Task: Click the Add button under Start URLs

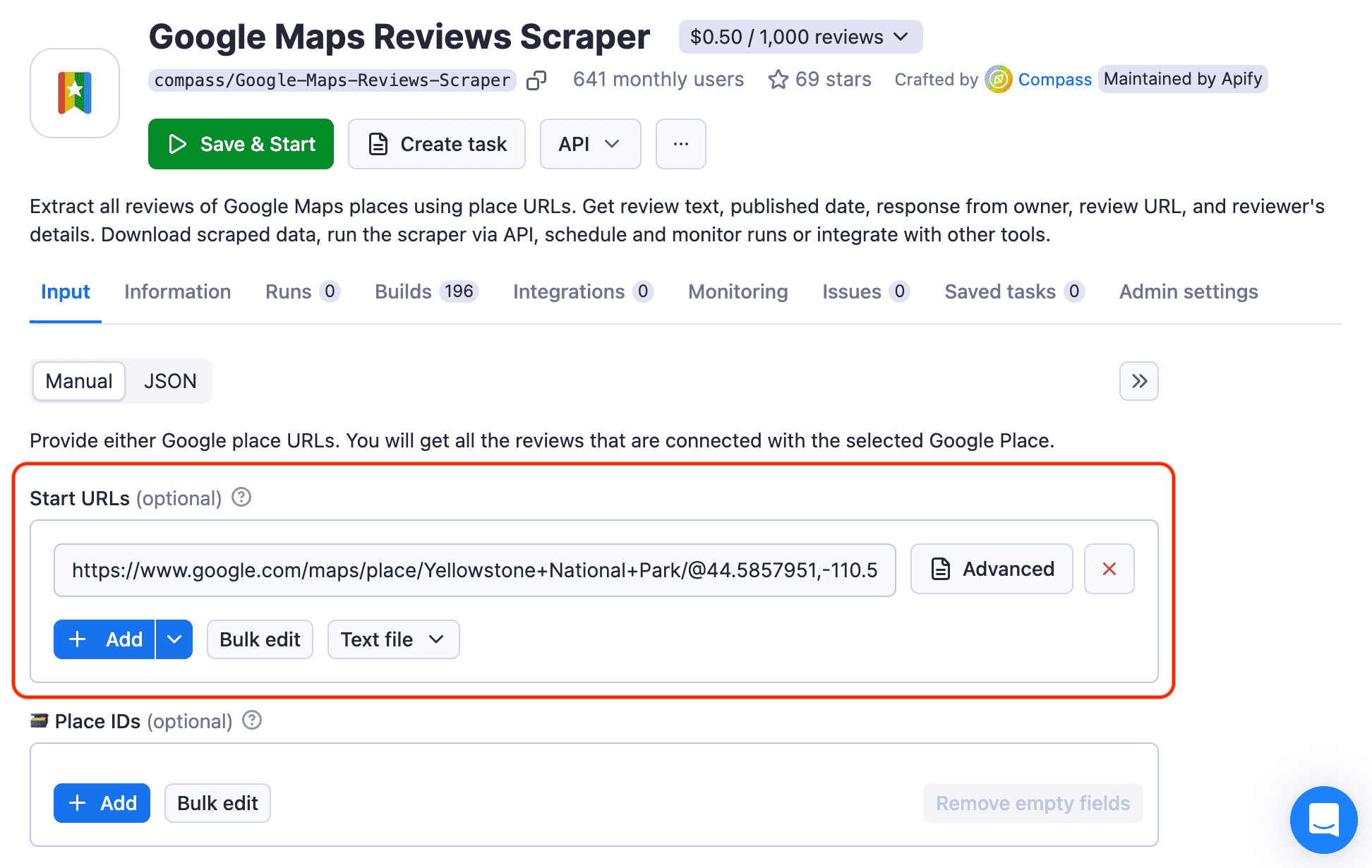Action: (x=104, y=639)
